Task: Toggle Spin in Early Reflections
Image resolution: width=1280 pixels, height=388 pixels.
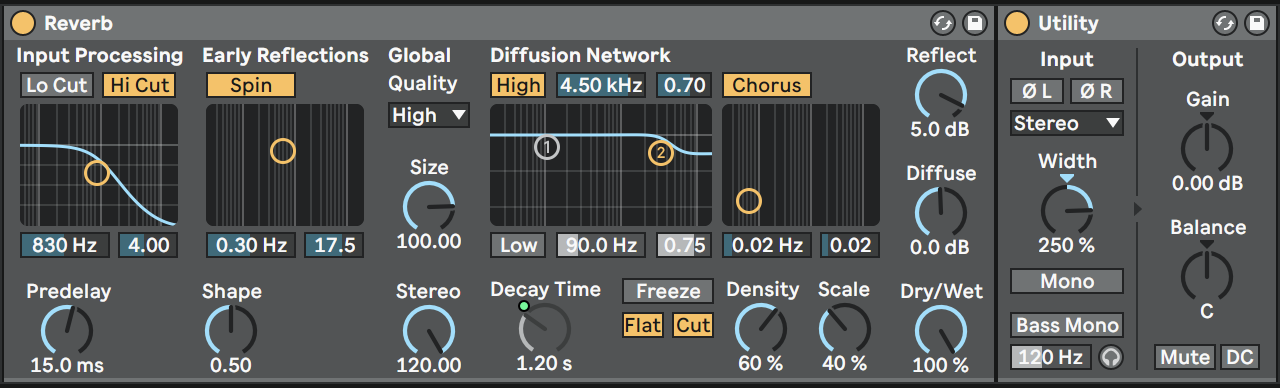Action: coord(251,85)
